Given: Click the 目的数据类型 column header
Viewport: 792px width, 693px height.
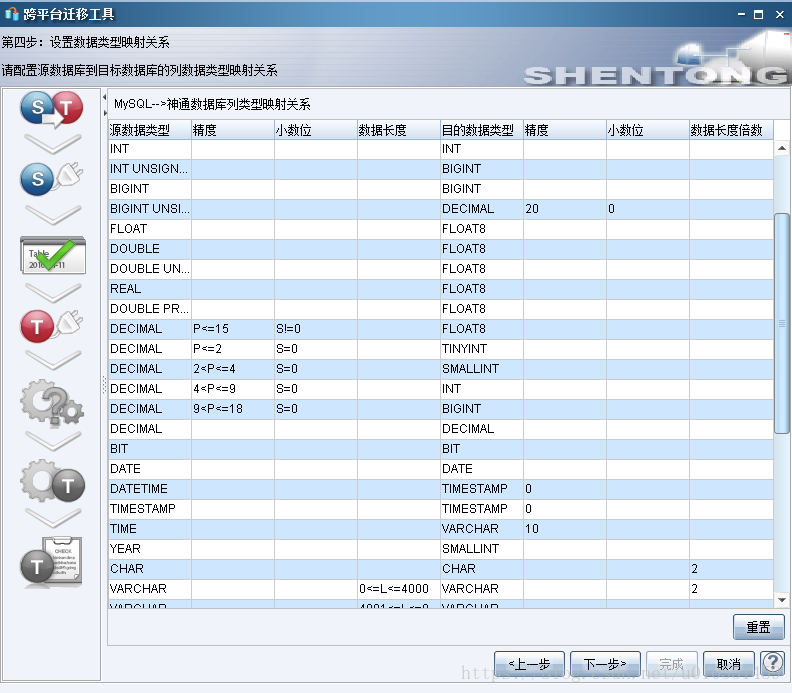Looking at the screenshot, I should click(482, 130).
